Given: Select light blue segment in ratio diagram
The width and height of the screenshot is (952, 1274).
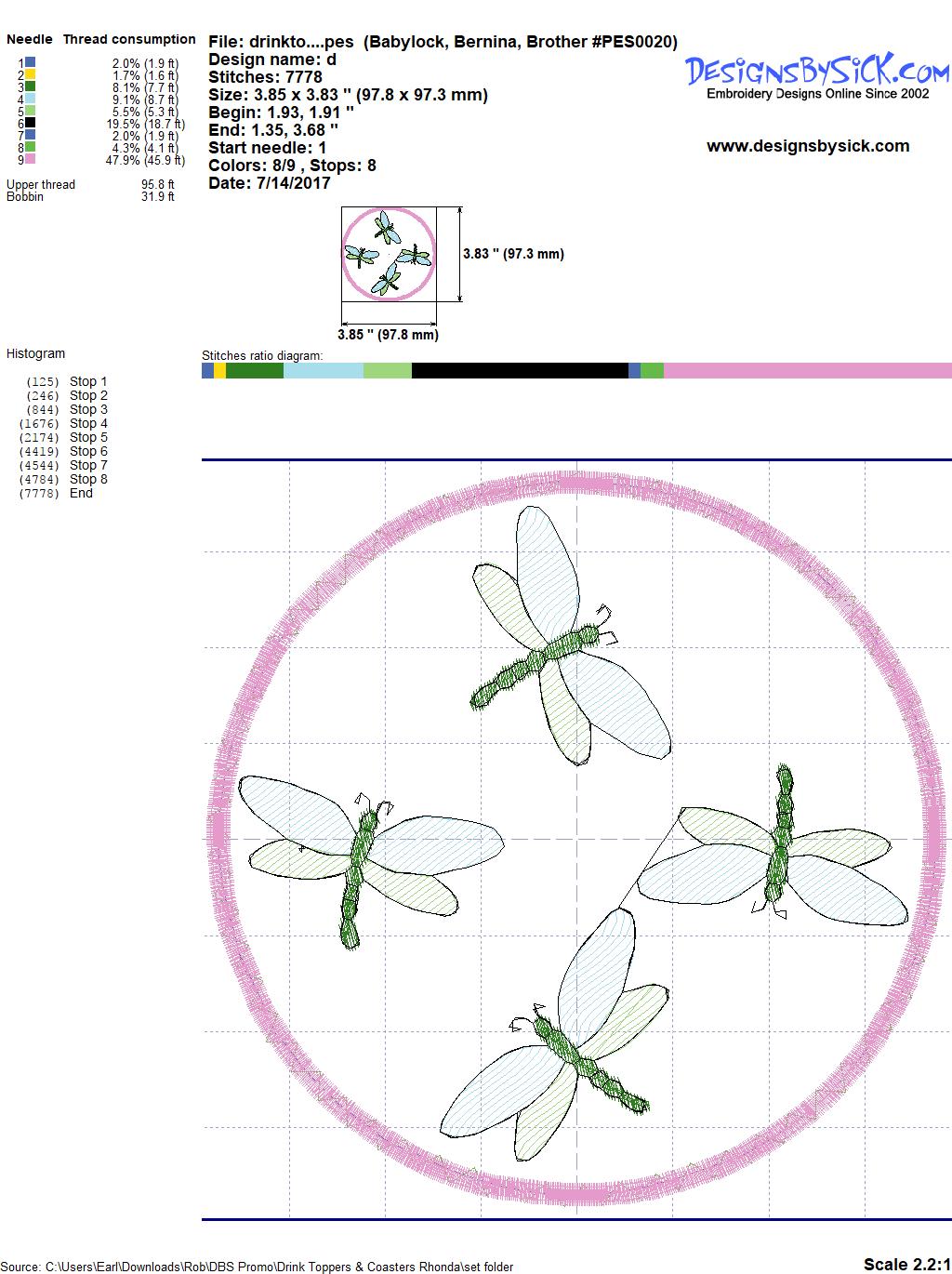Looking at the screenshot, I should [x=323, y=371].
